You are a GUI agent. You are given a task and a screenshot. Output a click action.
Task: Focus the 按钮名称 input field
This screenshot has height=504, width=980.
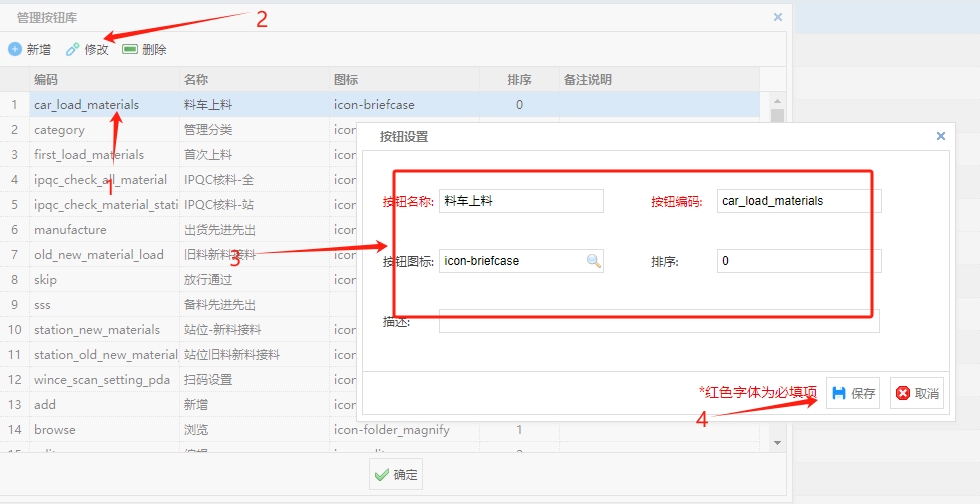click(521, 201)
